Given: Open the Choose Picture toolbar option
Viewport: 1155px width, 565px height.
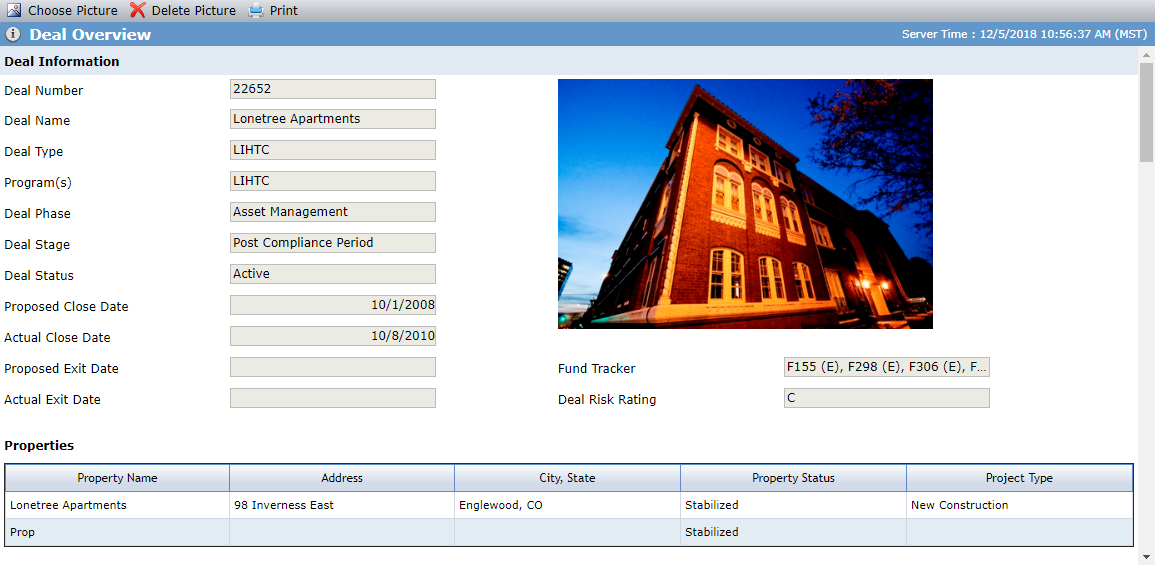Looking at the screenshot, I should (72, 11).
